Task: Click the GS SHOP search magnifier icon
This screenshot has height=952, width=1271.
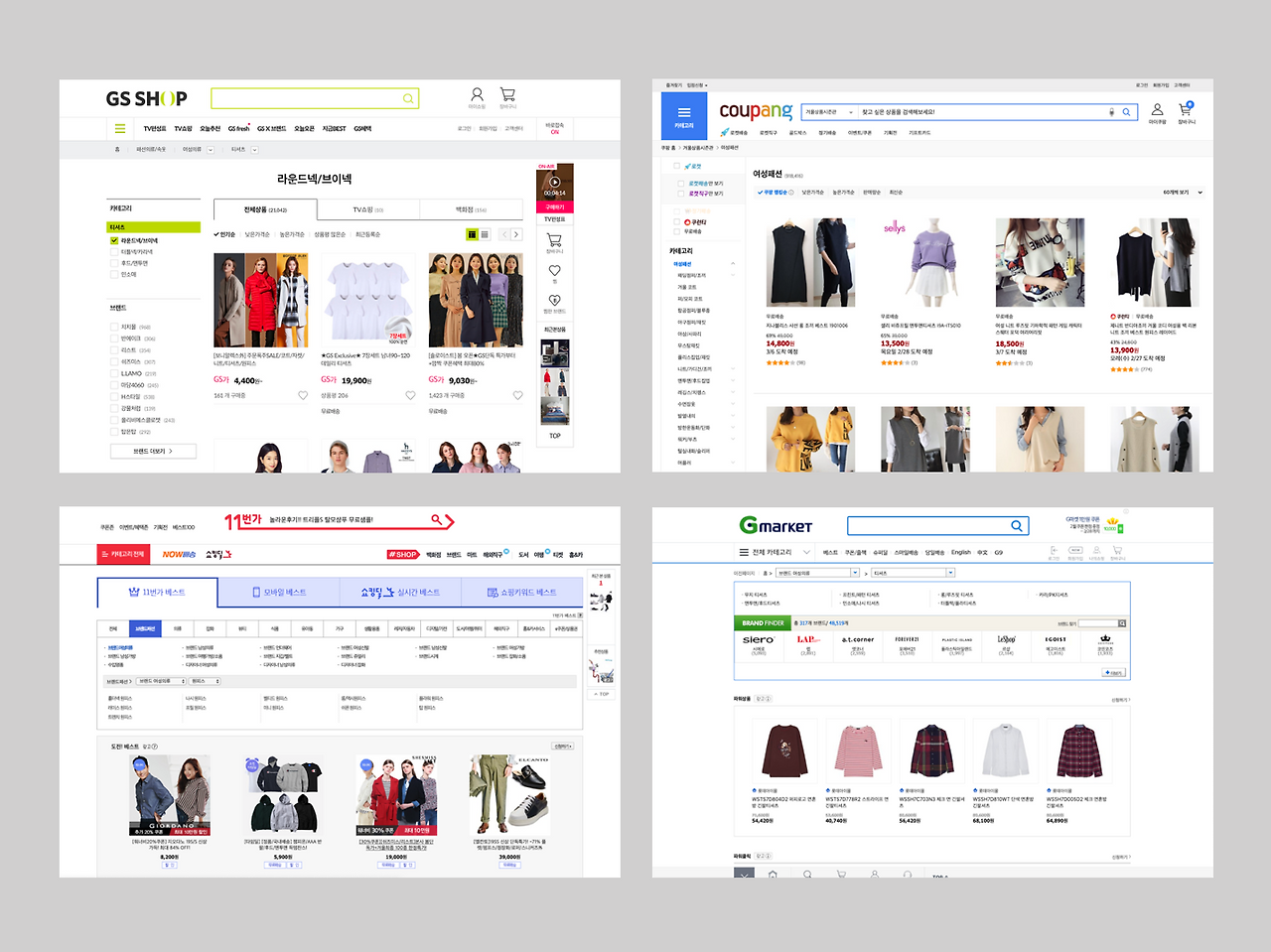Action: (408, 98)
